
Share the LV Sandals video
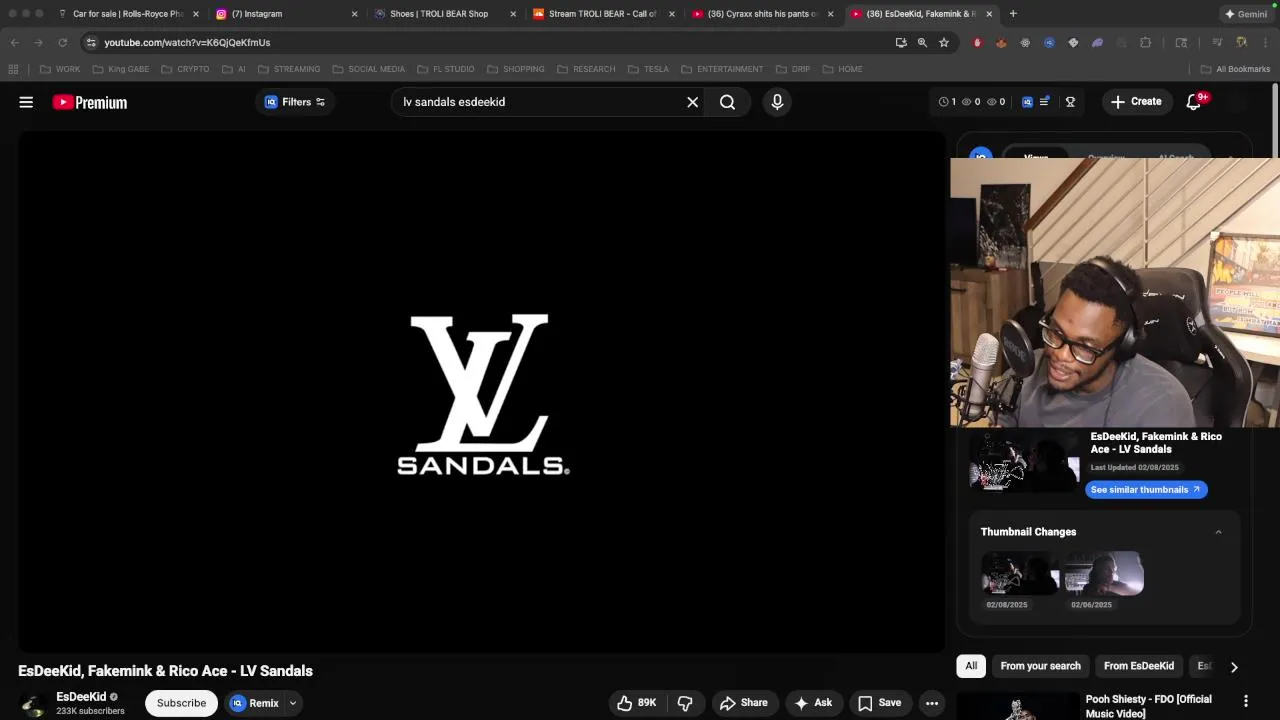(744, 703)
